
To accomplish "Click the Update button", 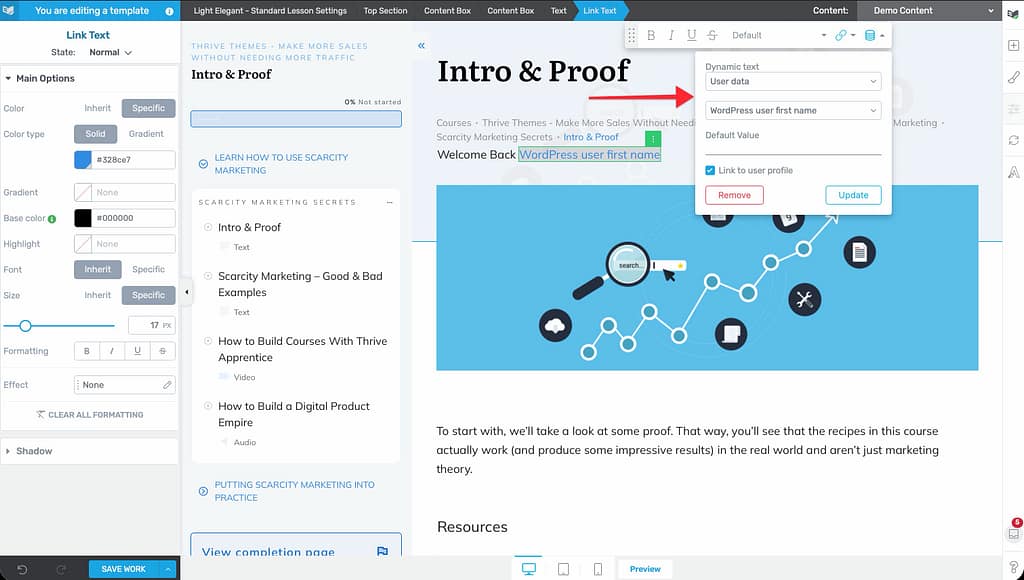I will coord(853,195).
